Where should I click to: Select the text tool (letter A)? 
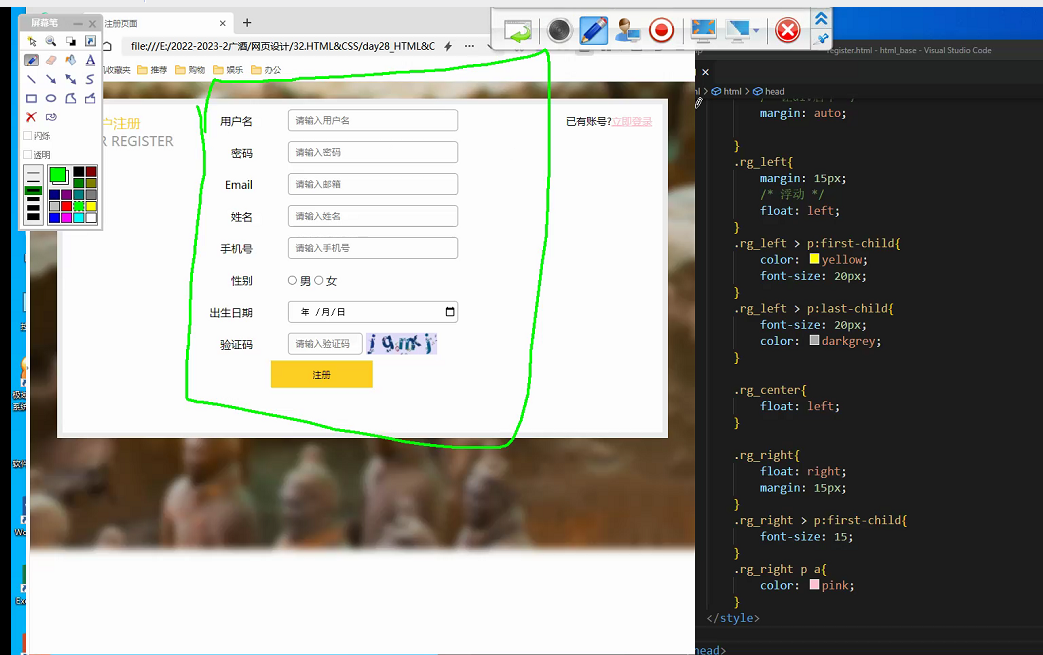coord(90,60)
